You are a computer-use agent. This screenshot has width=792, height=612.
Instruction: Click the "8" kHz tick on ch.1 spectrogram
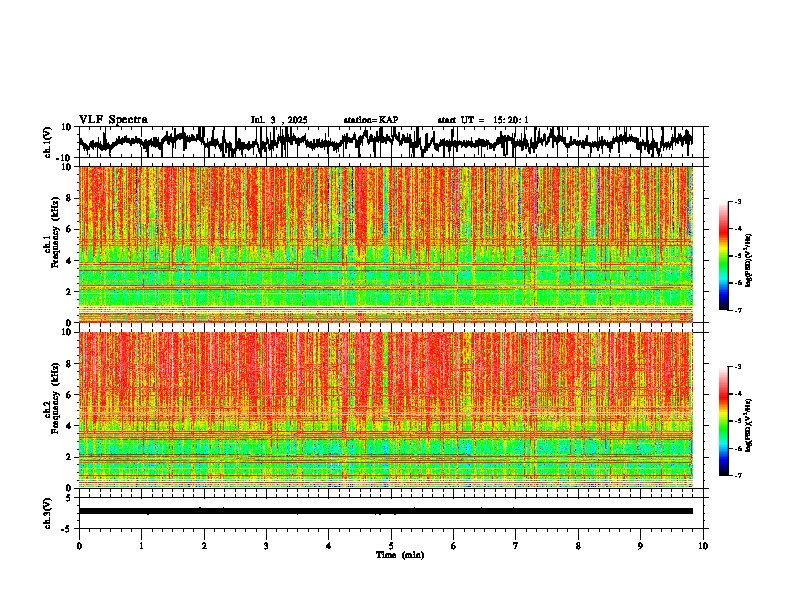pos(69,198)
